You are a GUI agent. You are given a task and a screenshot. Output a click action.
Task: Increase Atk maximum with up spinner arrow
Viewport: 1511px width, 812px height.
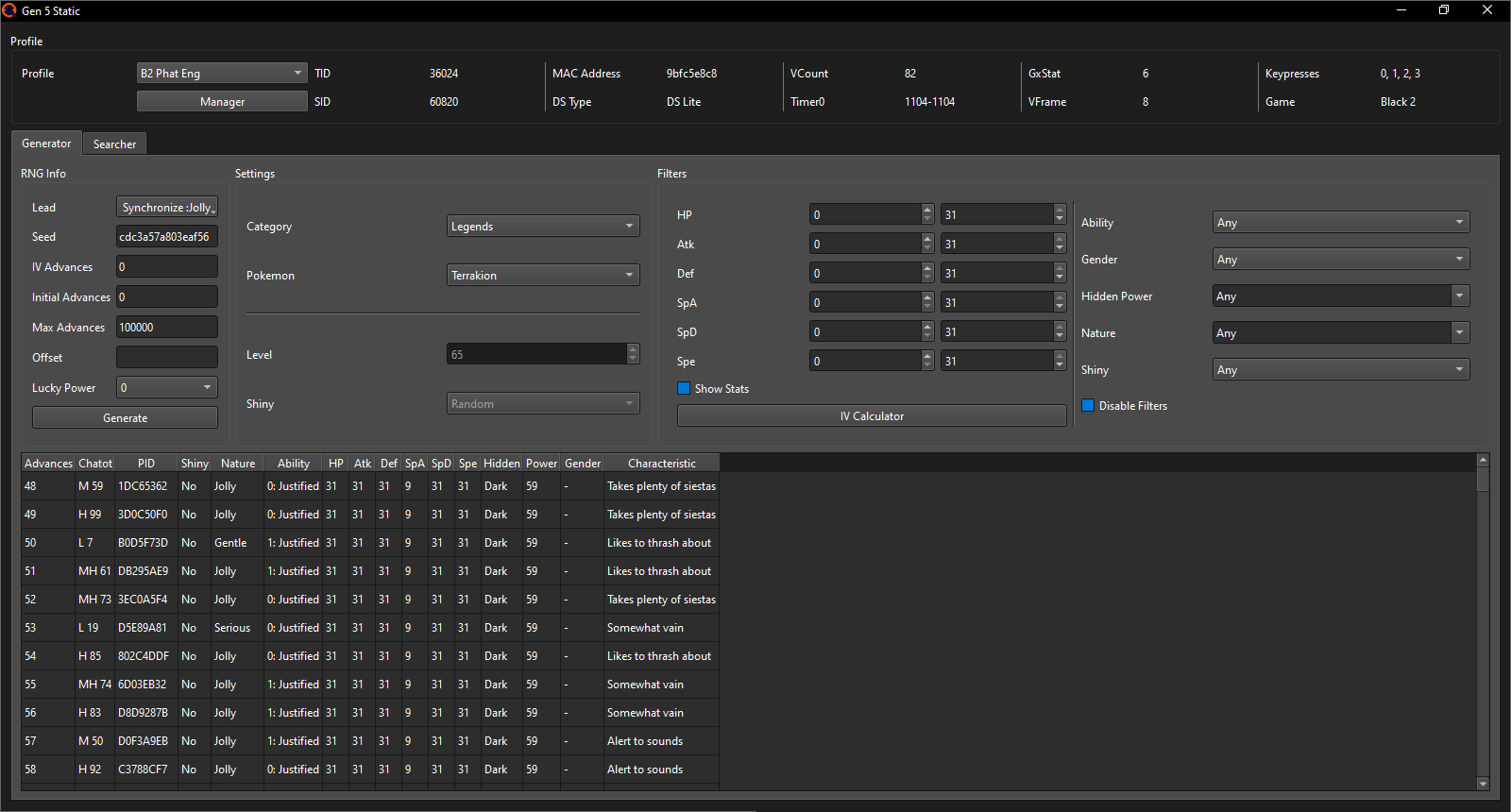point(1060,239)
